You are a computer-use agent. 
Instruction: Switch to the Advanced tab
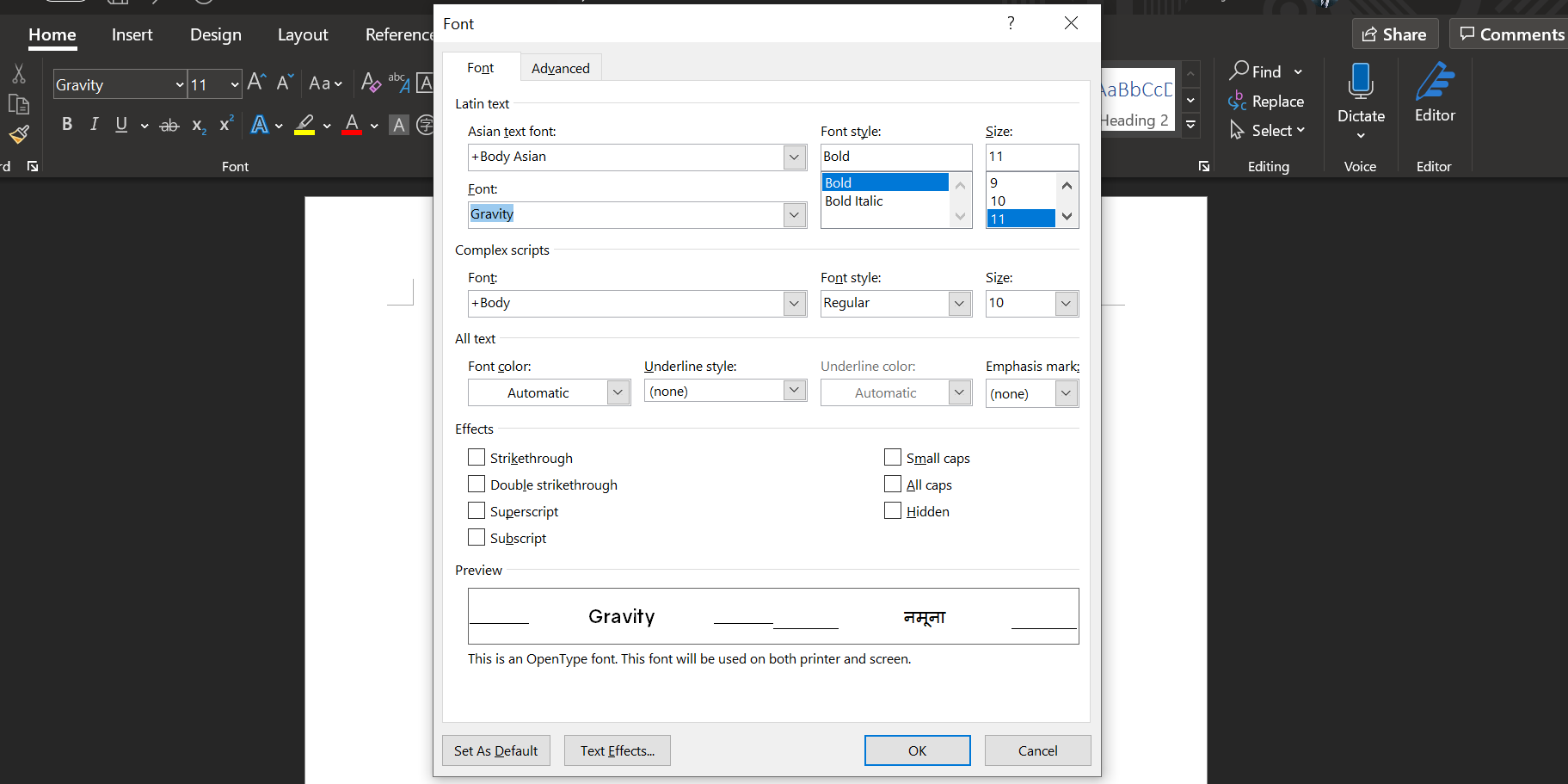click(561, 67)
